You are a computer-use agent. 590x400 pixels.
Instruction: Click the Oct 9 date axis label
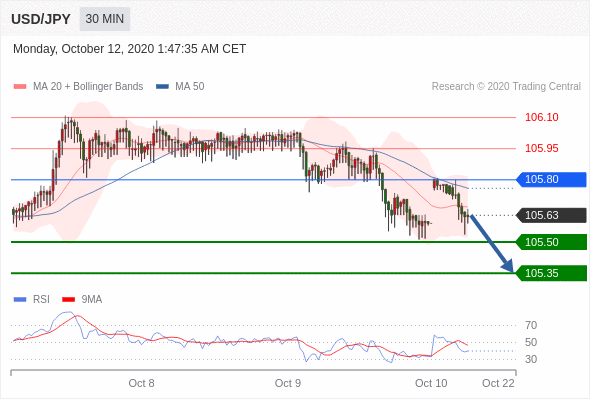[288, 383]
